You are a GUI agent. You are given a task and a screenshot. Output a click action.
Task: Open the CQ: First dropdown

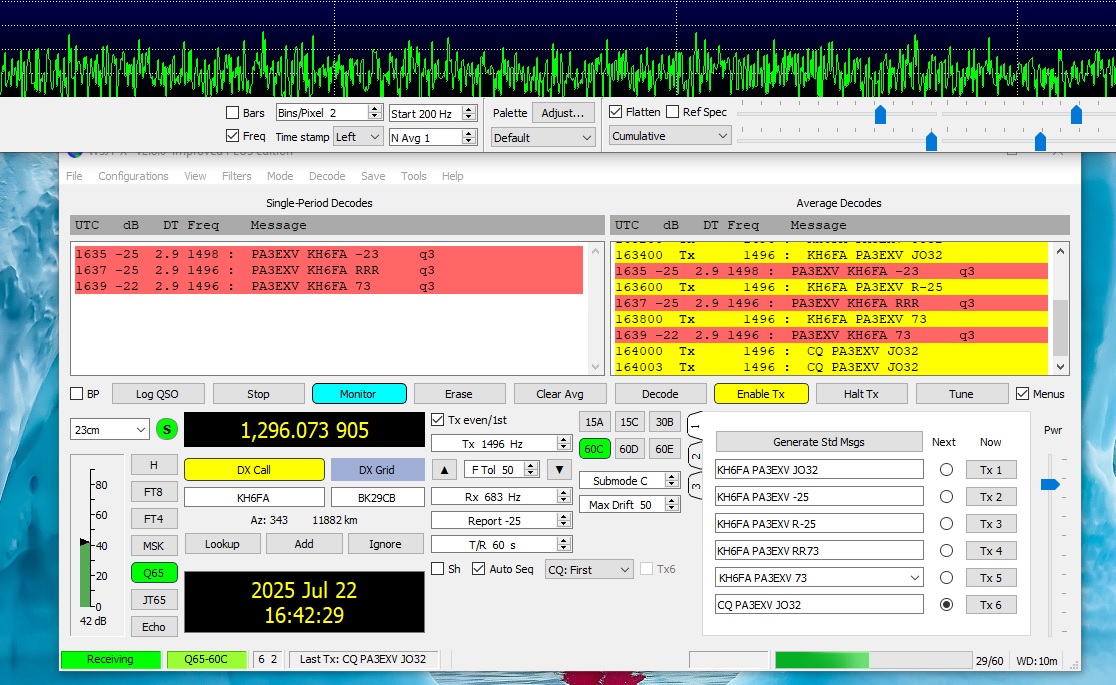click(x=589, y=570)
